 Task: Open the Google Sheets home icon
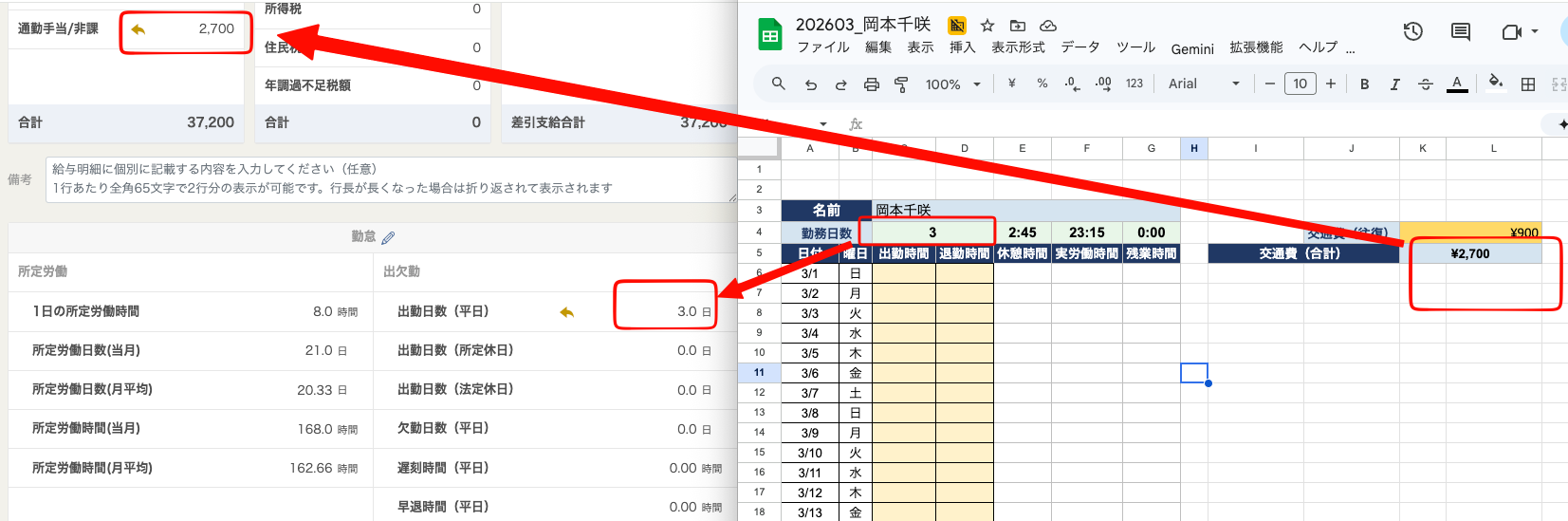pyautogui.click(x=769, y=35)
